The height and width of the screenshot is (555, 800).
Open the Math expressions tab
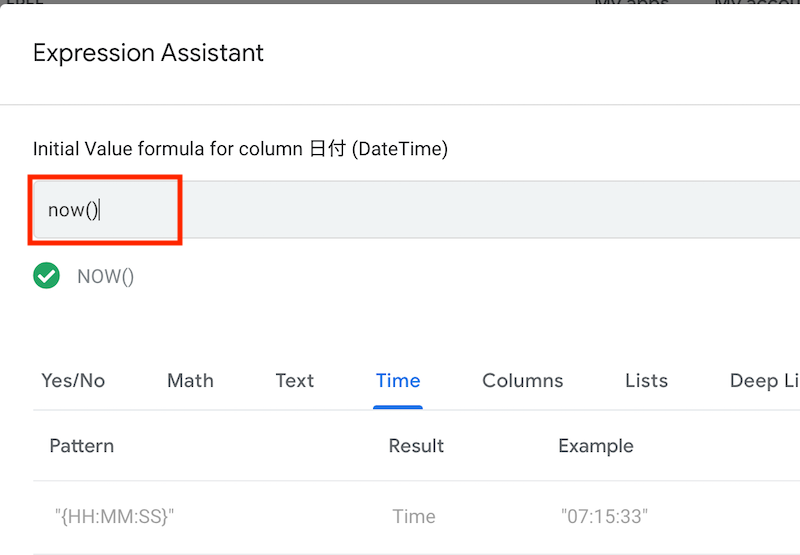click(190, 381)
